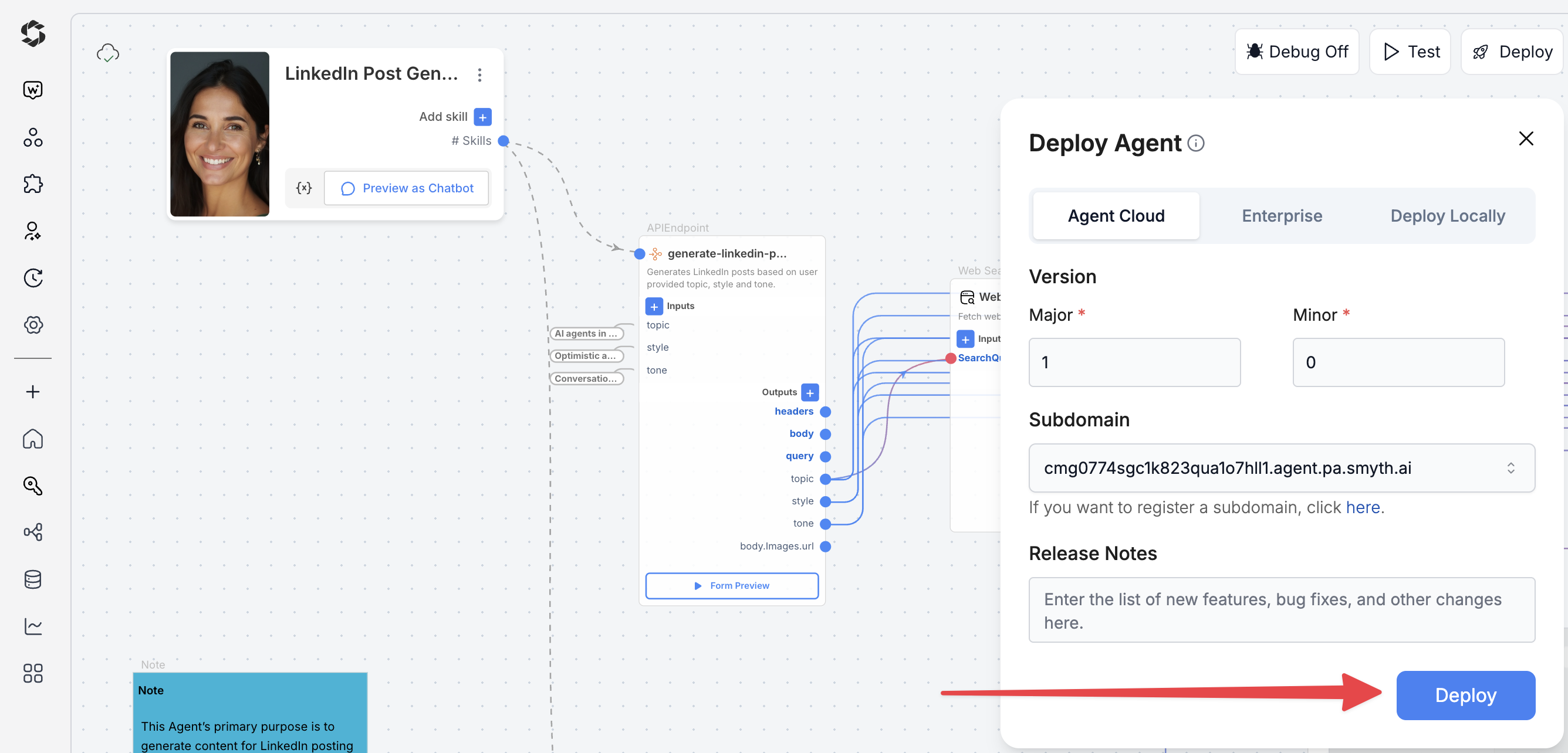Open the analytics chart icon in sidebar
This screenshot has height=753, width=1568.
pos(33,626)
